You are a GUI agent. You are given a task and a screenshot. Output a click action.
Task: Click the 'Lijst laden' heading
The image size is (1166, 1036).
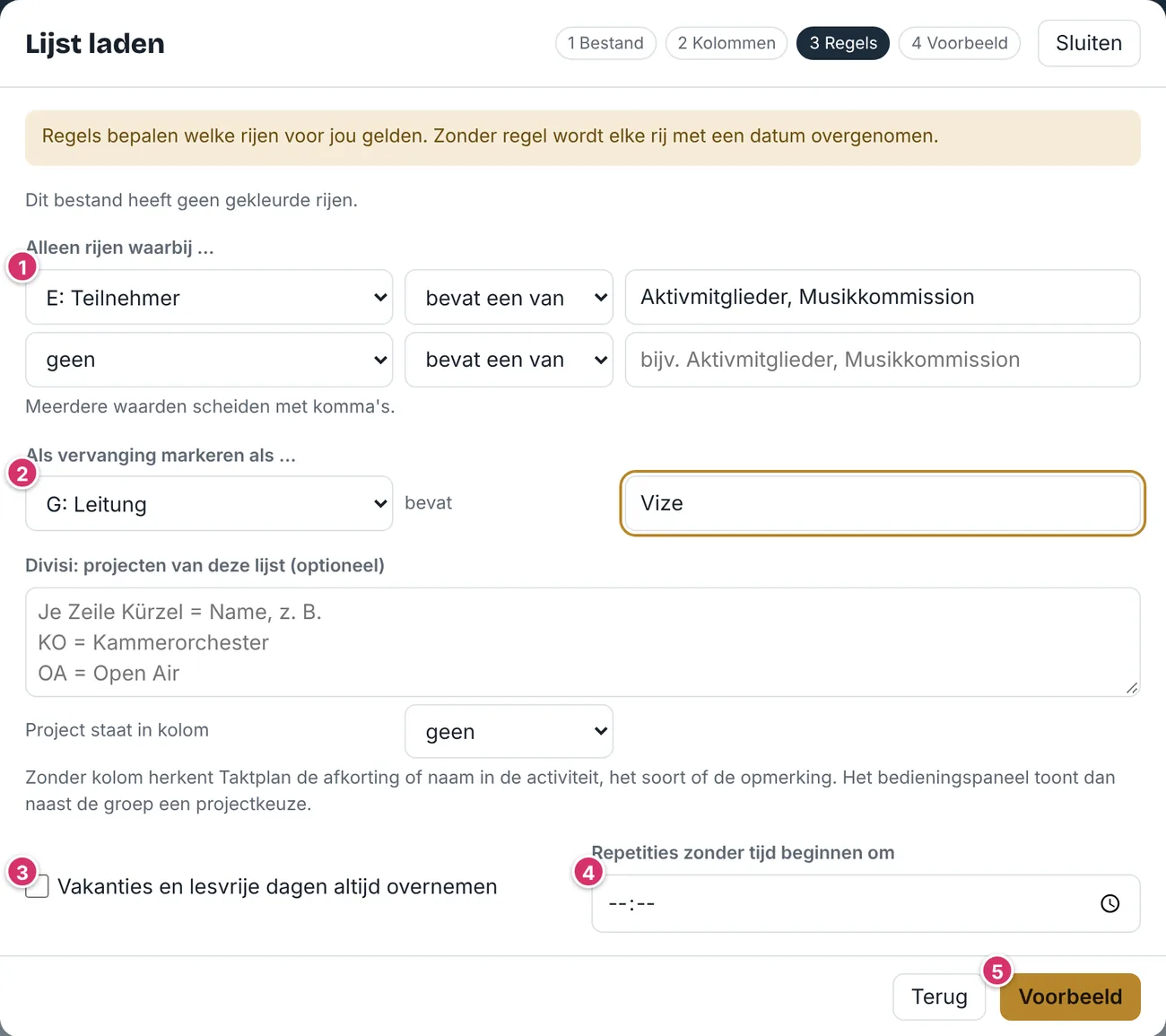click(x=95, y=43)
